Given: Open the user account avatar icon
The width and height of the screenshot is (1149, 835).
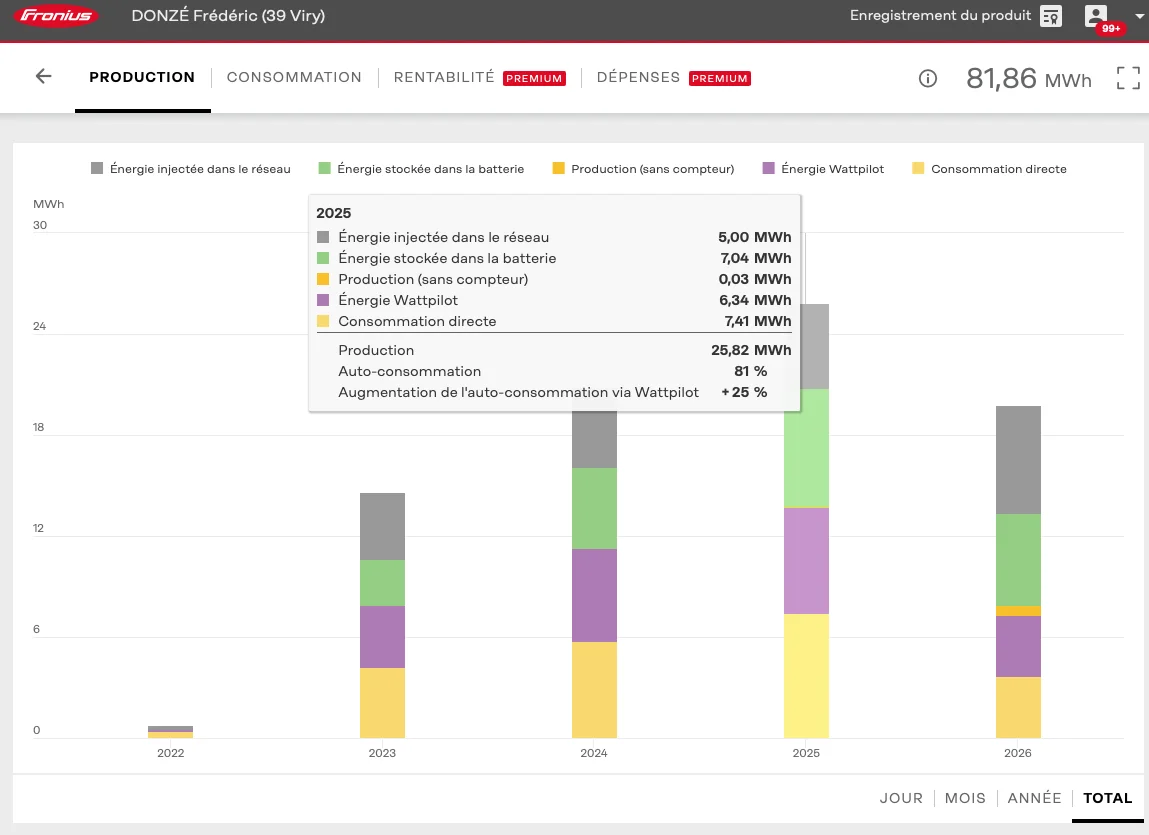Looking at the screenshot, I should point(1096,15).
